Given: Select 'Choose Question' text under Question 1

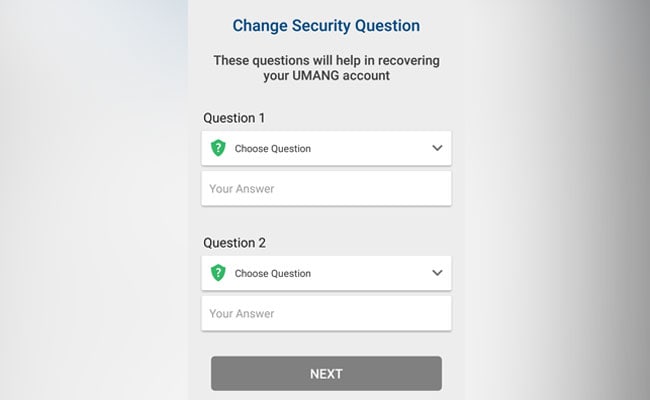Looking at the screenshot, I should pyautogui.click(x=273, y=149).
